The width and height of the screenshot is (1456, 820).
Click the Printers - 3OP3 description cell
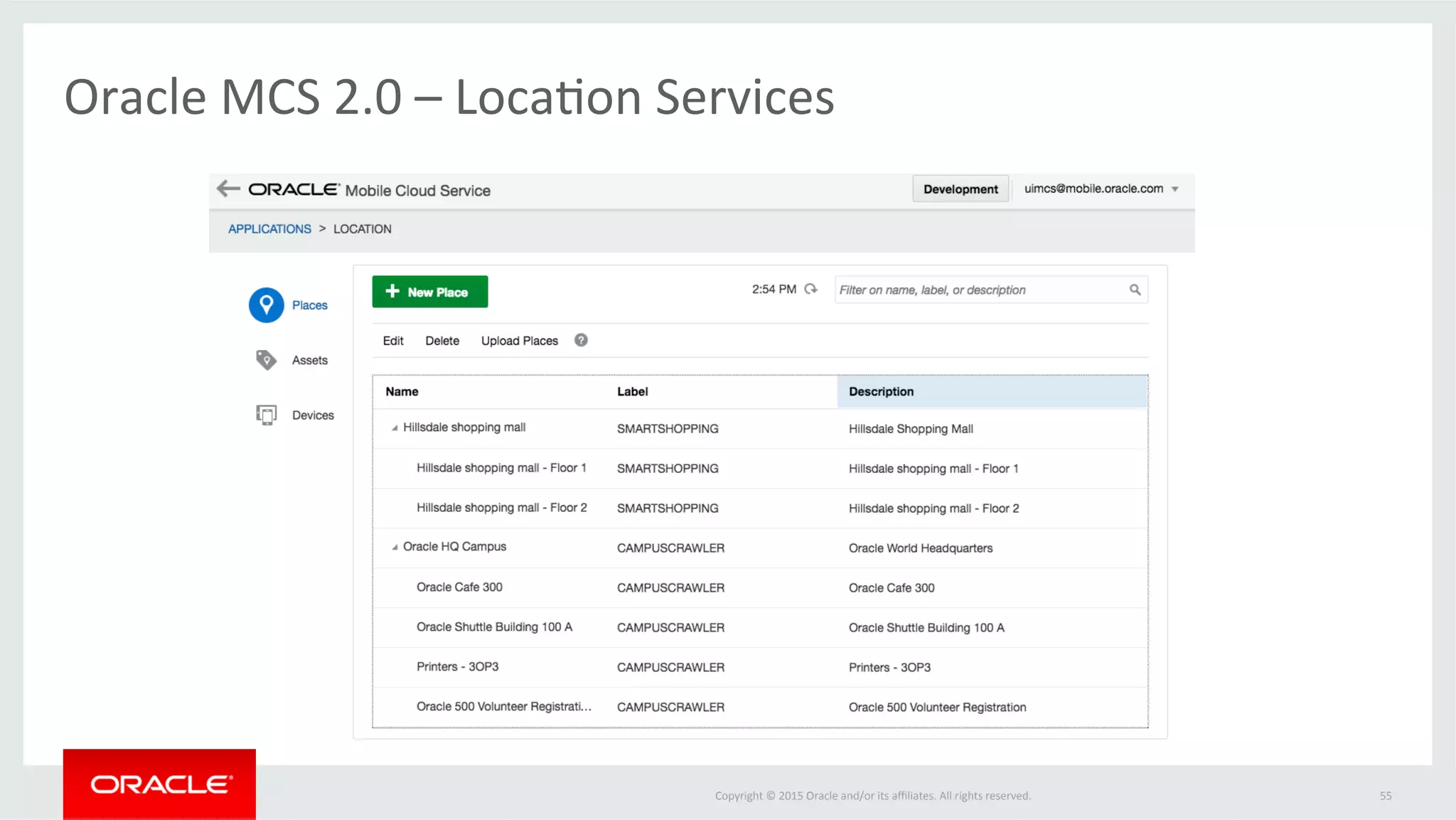tap(889, 667)
